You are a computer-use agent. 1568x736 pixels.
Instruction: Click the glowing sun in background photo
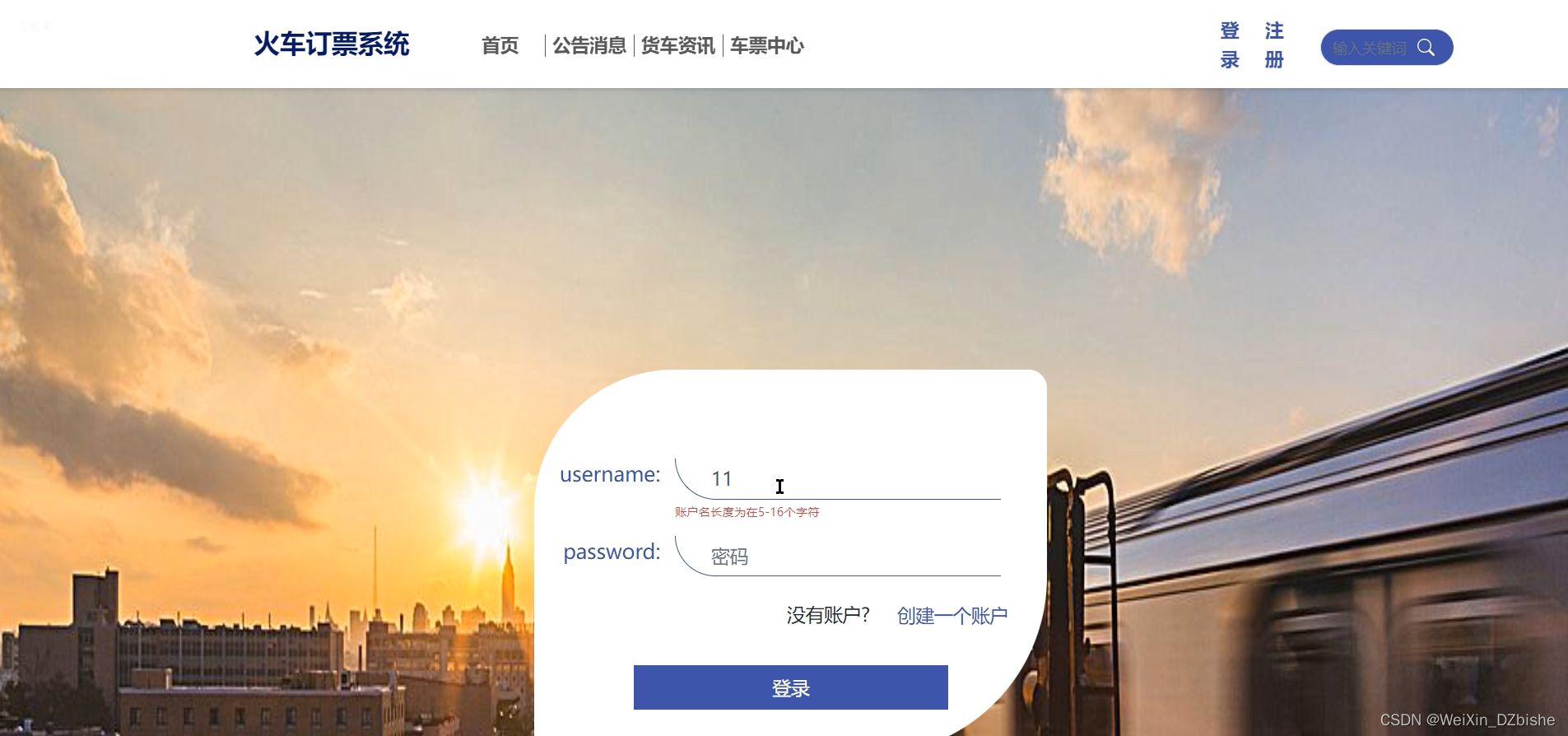[x=487, y=504]
